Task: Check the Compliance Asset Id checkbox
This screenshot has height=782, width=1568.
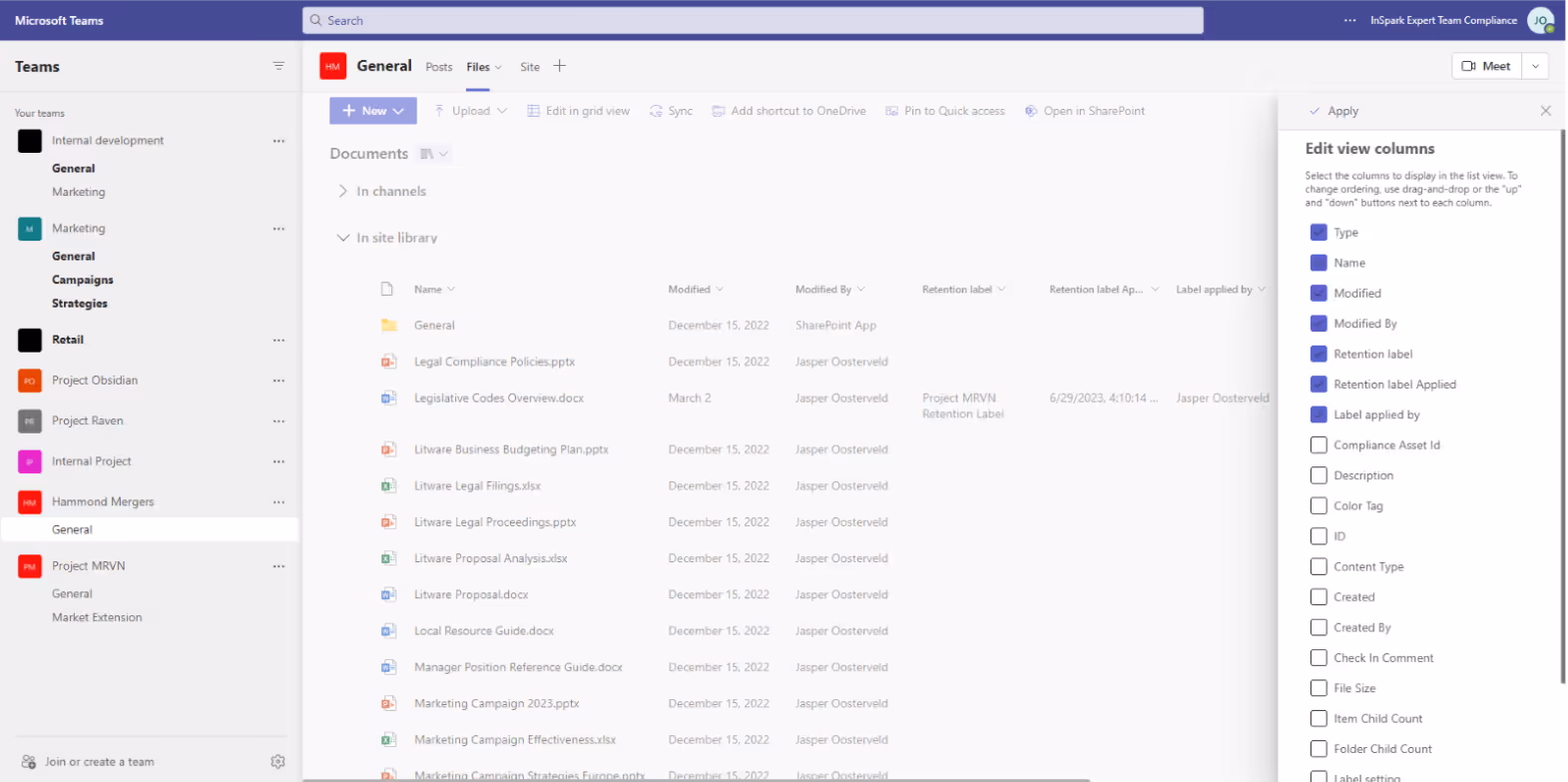Action: [x=1318, y=445]
